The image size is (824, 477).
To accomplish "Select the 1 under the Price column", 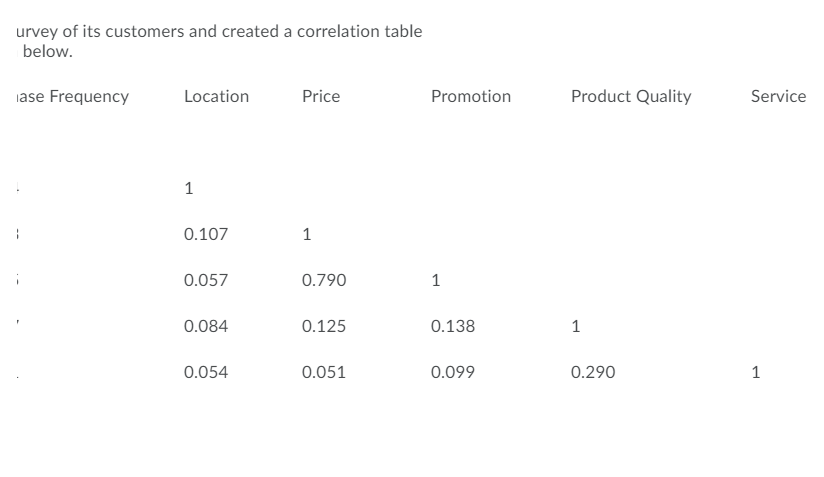I will point(306,234).
